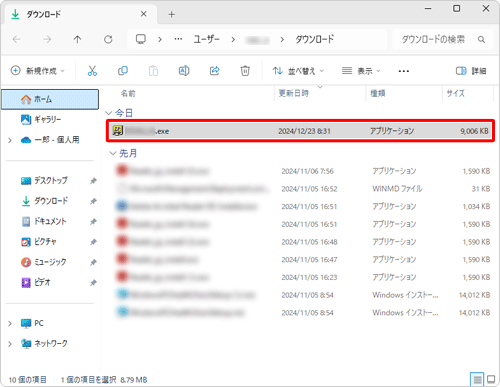Toggle the 詳細 details pane
500x387 pixels.
471,71
